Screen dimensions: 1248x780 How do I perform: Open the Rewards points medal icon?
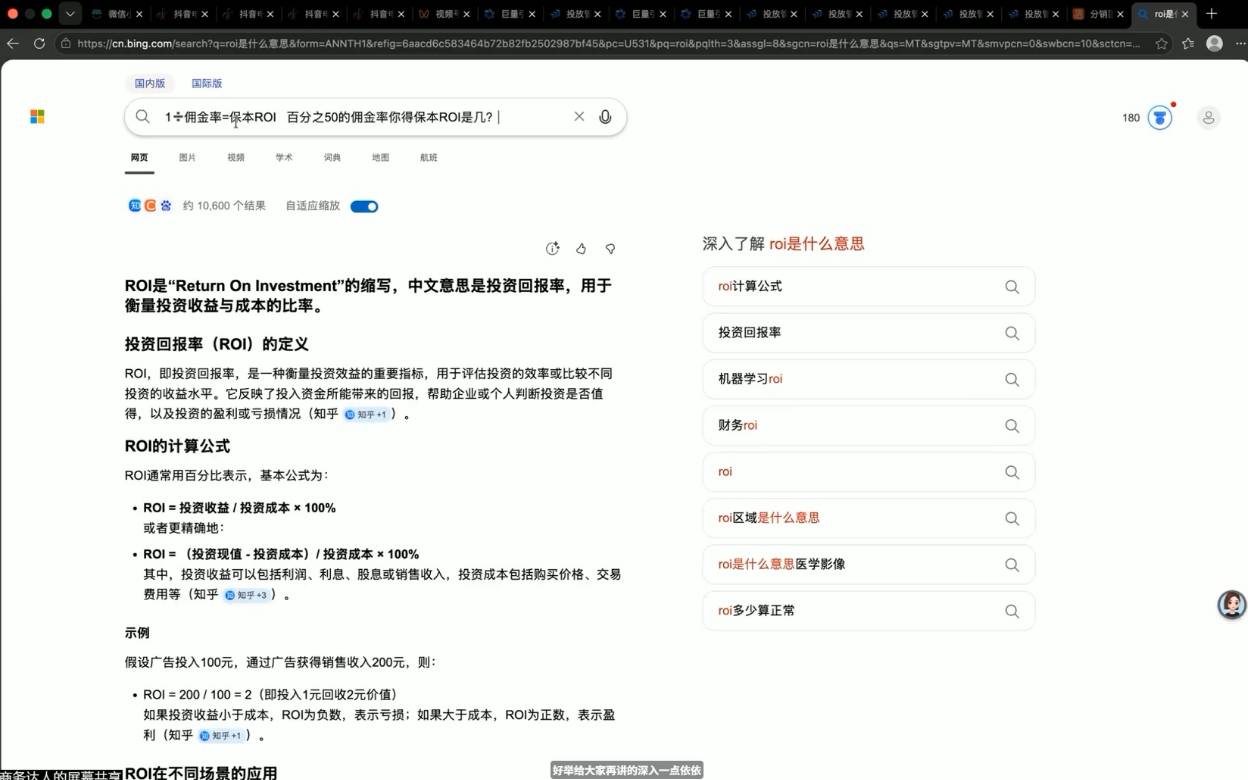click(1160, 117)
